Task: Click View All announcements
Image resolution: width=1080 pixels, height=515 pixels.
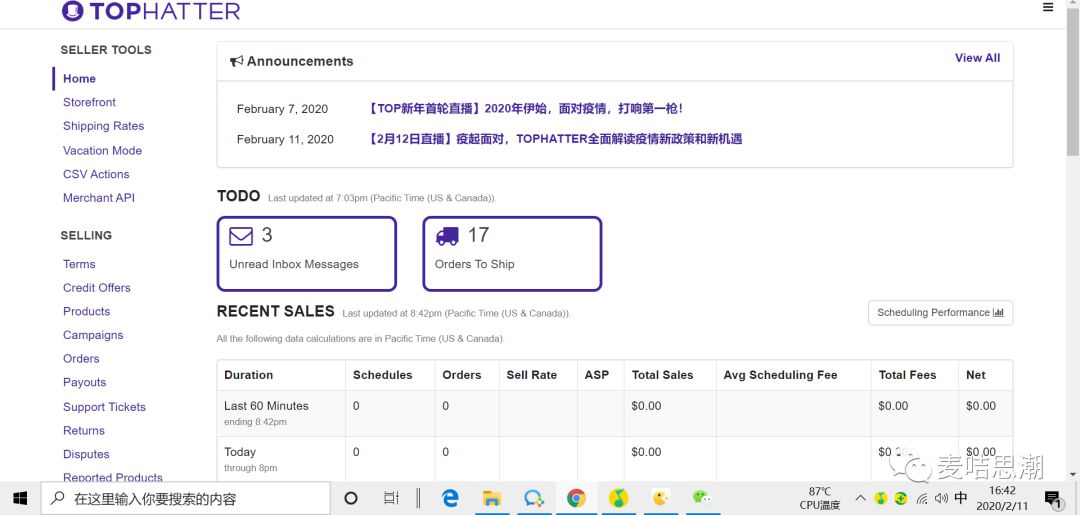Action: (977, 58)
